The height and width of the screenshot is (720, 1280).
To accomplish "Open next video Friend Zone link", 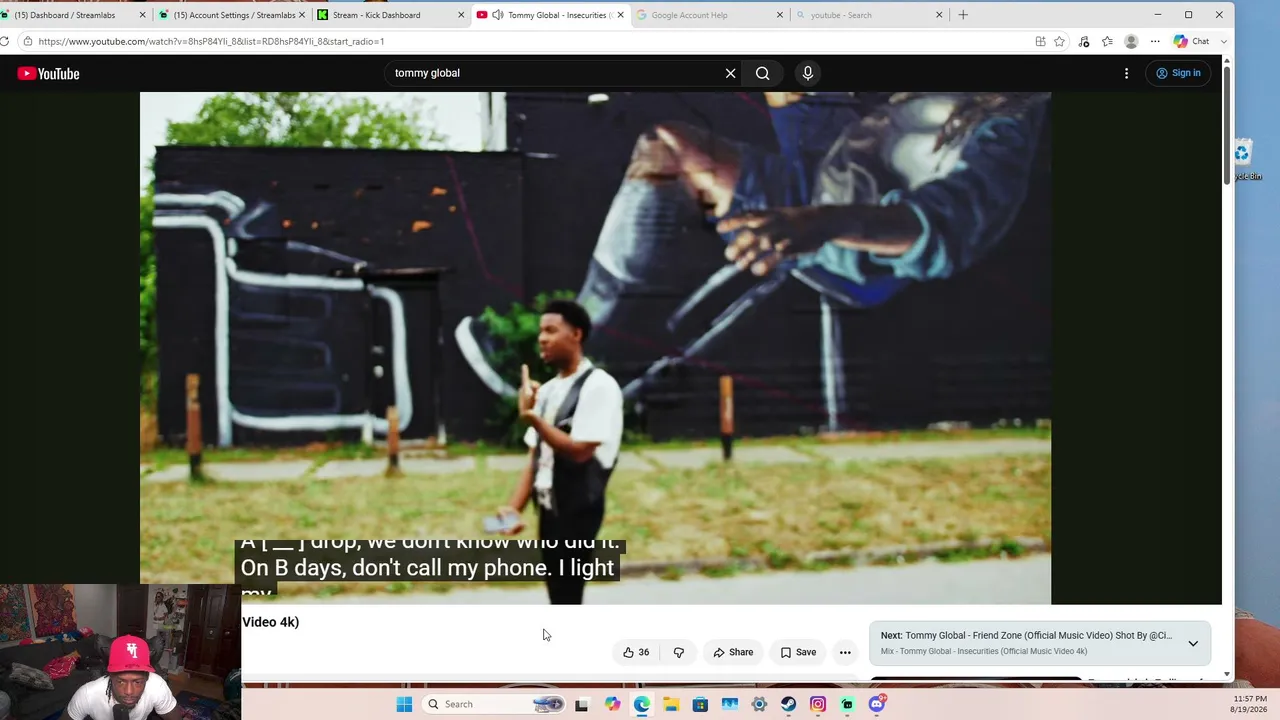I will point(1026,635).
